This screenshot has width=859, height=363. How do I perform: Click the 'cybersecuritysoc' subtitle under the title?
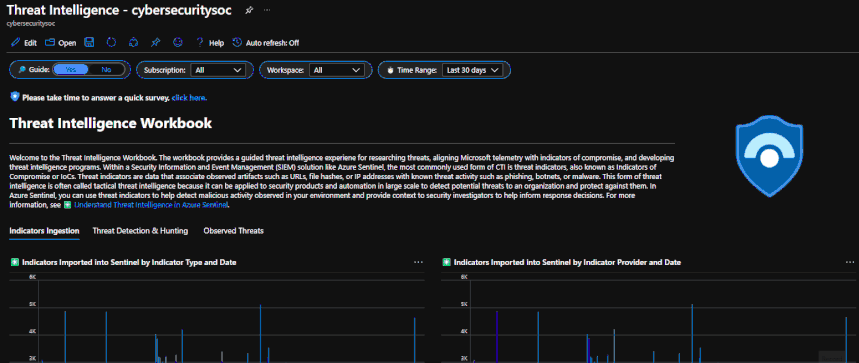[31, 24]
